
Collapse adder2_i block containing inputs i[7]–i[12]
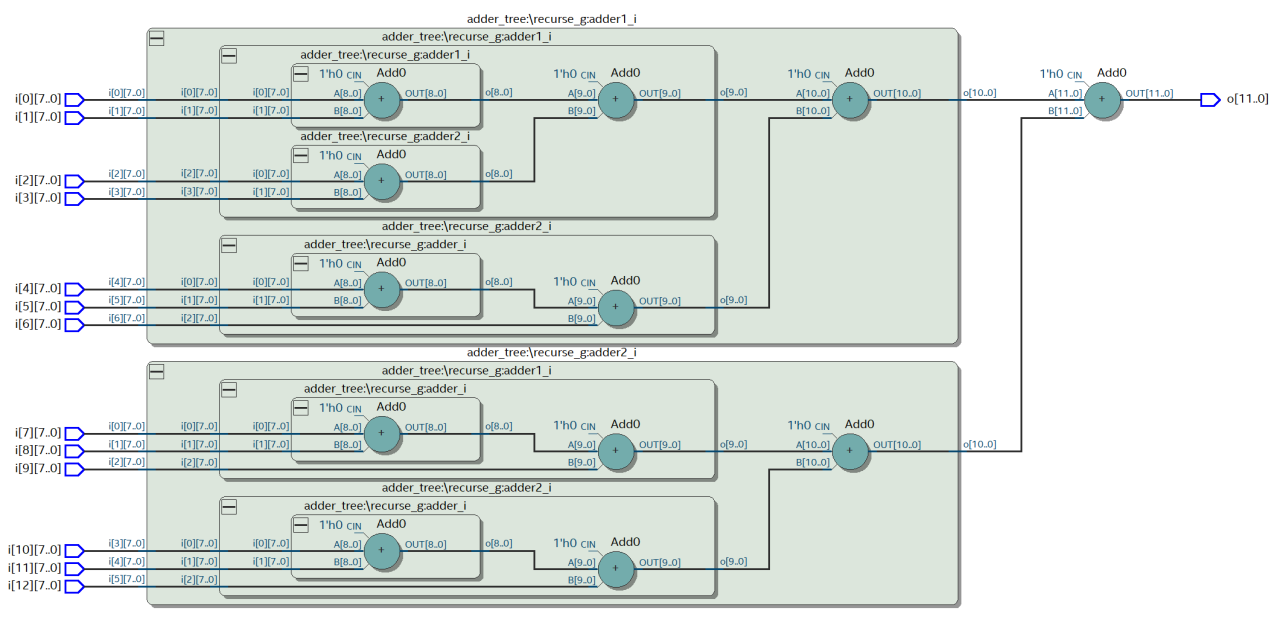click(156, 371)
